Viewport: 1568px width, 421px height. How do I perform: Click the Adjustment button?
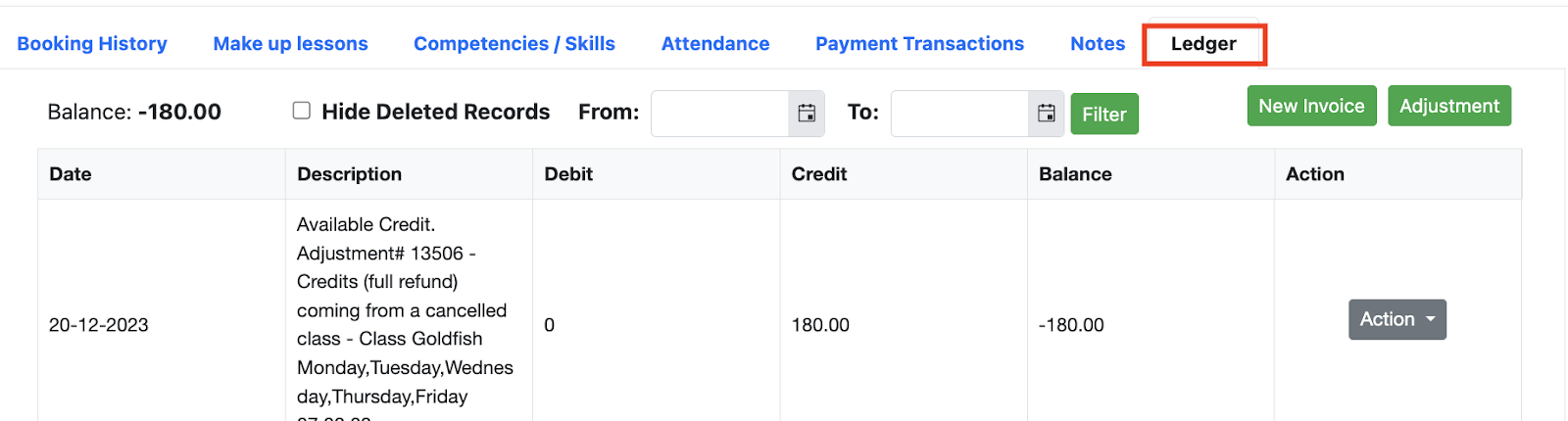[1449, 106]
